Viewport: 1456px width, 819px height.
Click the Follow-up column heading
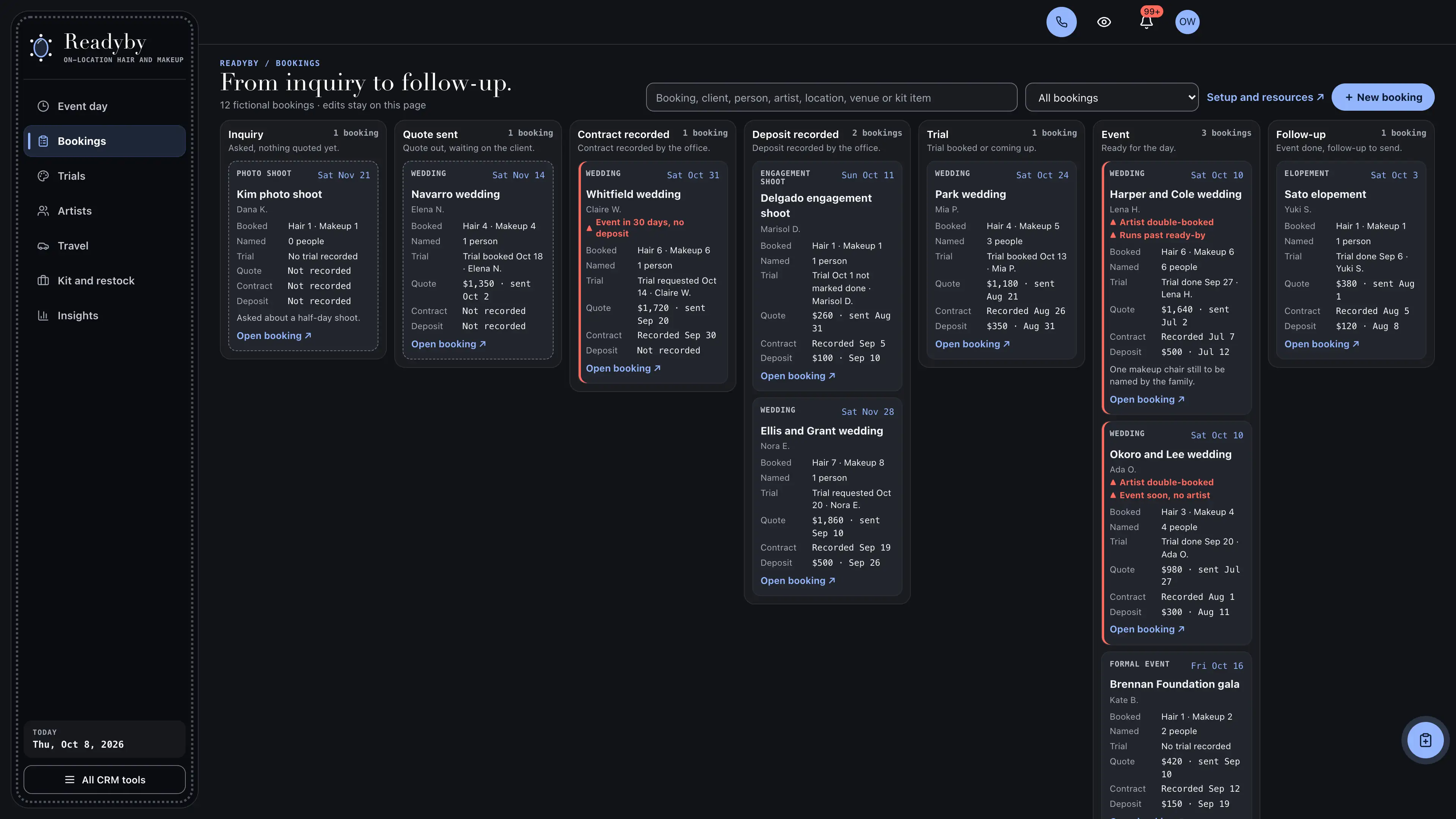point(1301,135)
